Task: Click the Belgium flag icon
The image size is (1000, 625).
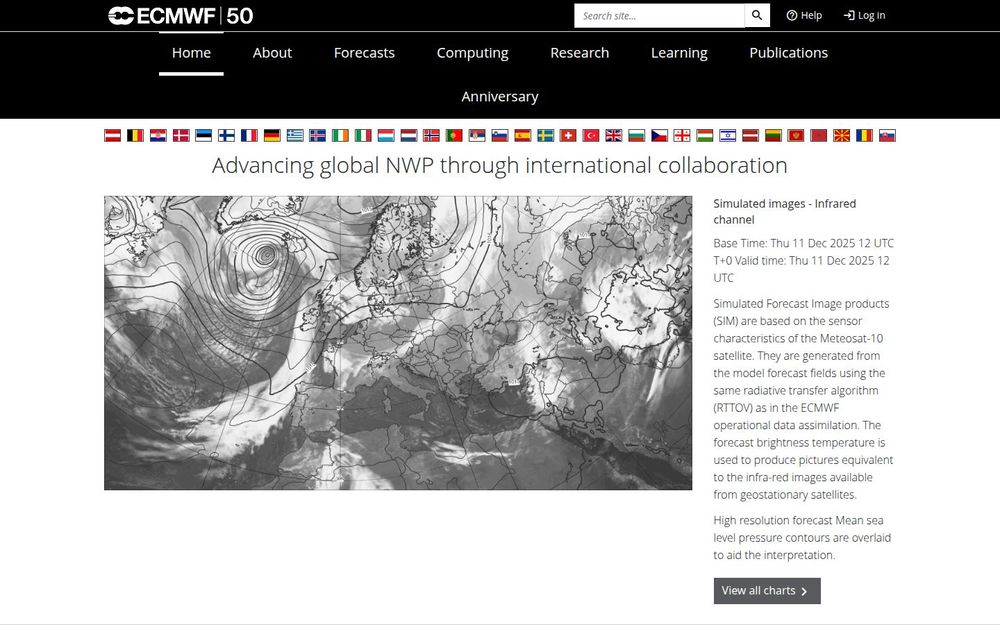Action: point(135,135)
